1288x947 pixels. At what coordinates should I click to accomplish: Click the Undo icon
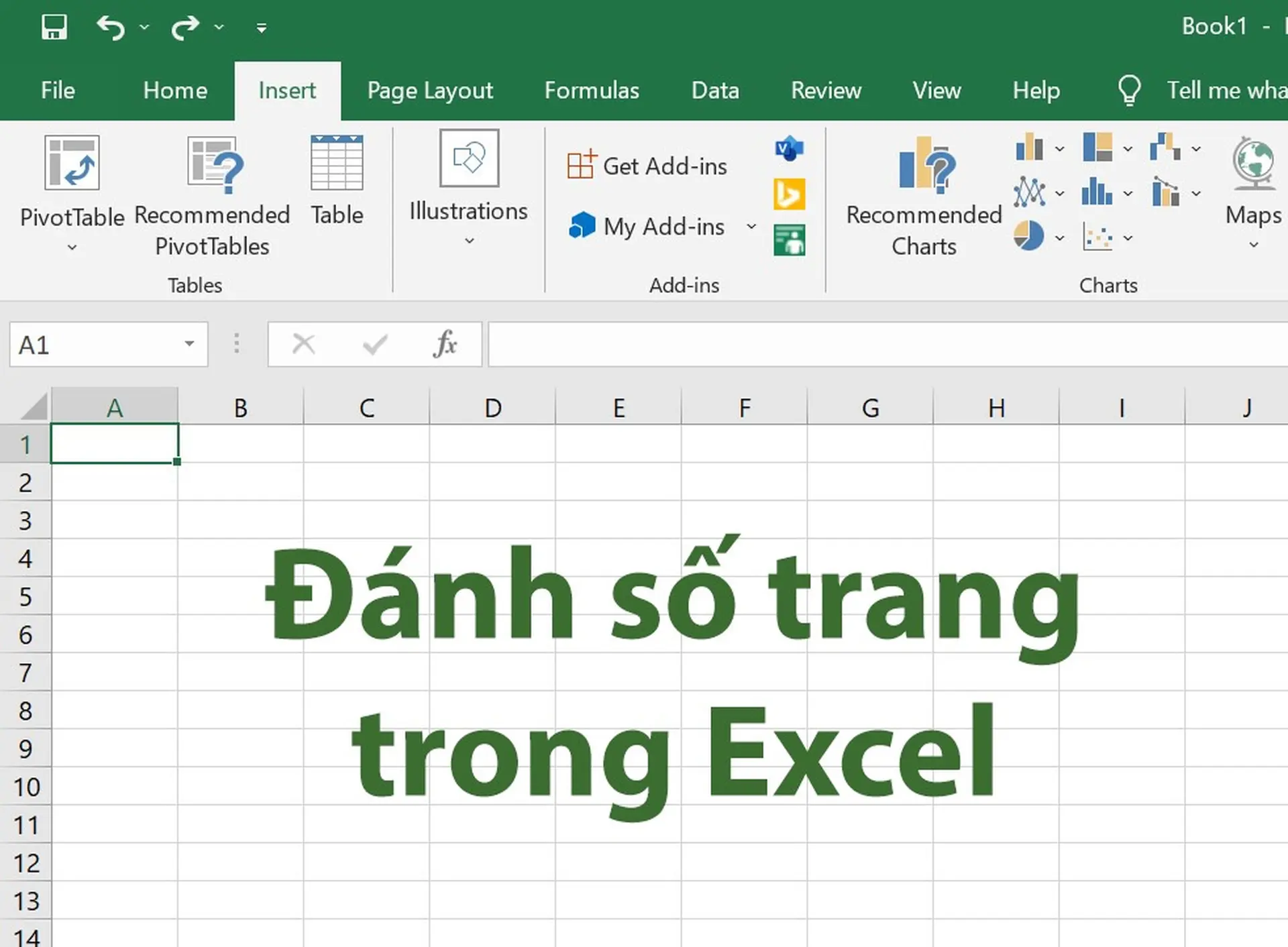pos(111,27)
